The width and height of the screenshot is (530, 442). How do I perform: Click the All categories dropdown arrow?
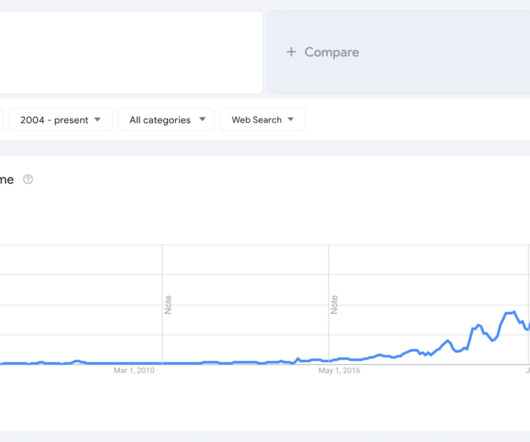click(x=202, y=119)
